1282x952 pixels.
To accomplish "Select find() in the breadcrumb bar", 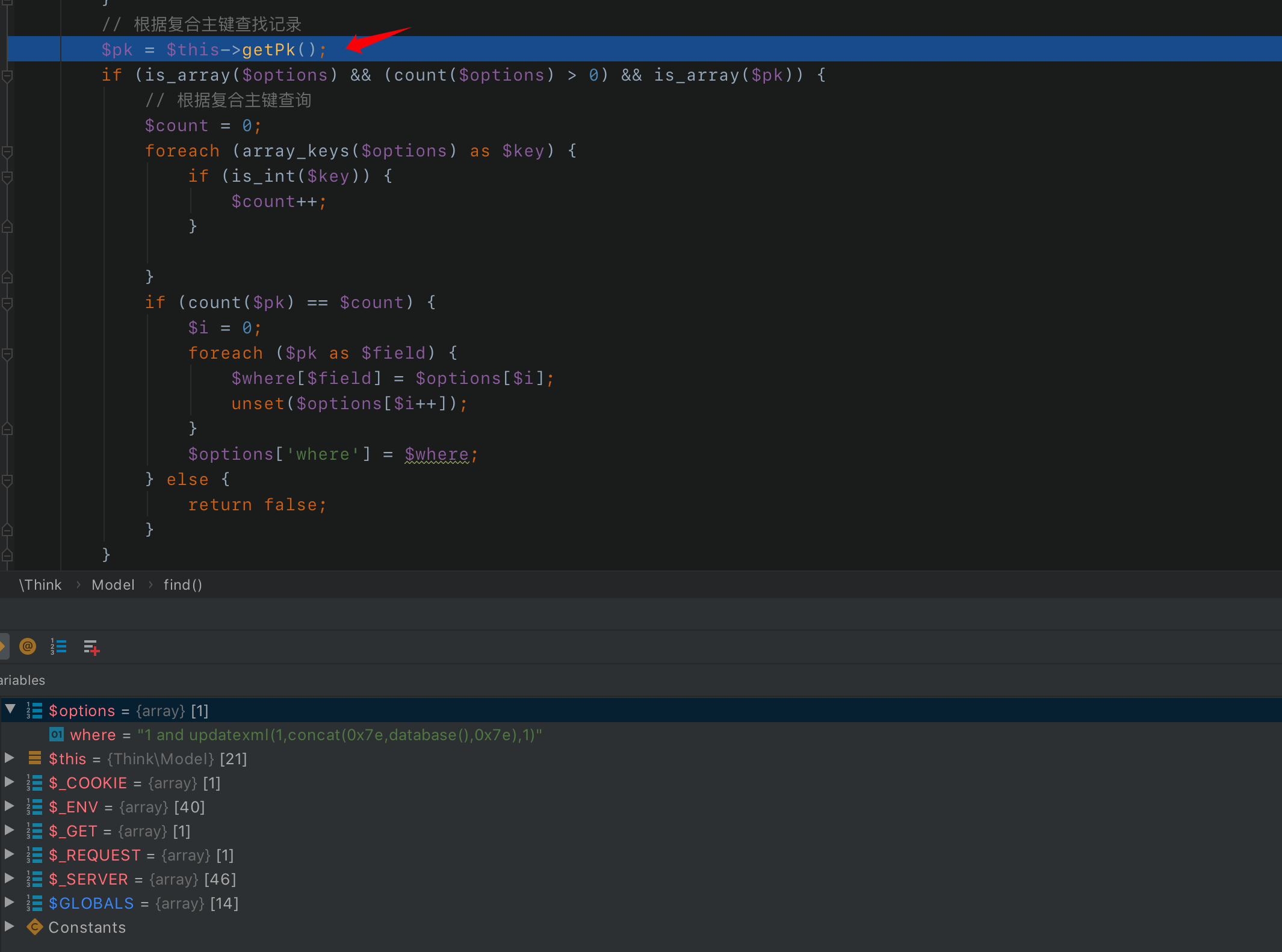I will pos(182,585).
